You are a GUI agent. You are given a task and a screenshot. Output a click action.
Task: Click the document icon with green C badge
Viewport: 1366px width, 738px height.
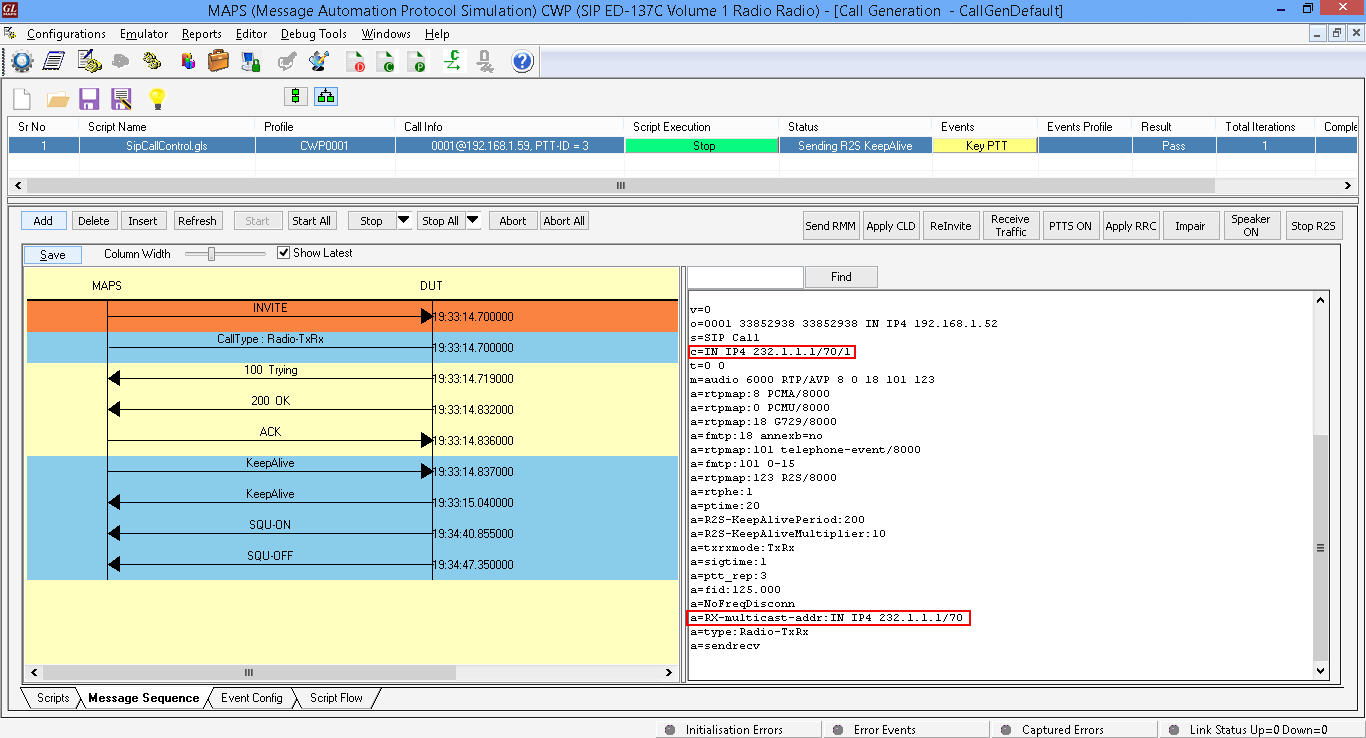tap(387, 62)
